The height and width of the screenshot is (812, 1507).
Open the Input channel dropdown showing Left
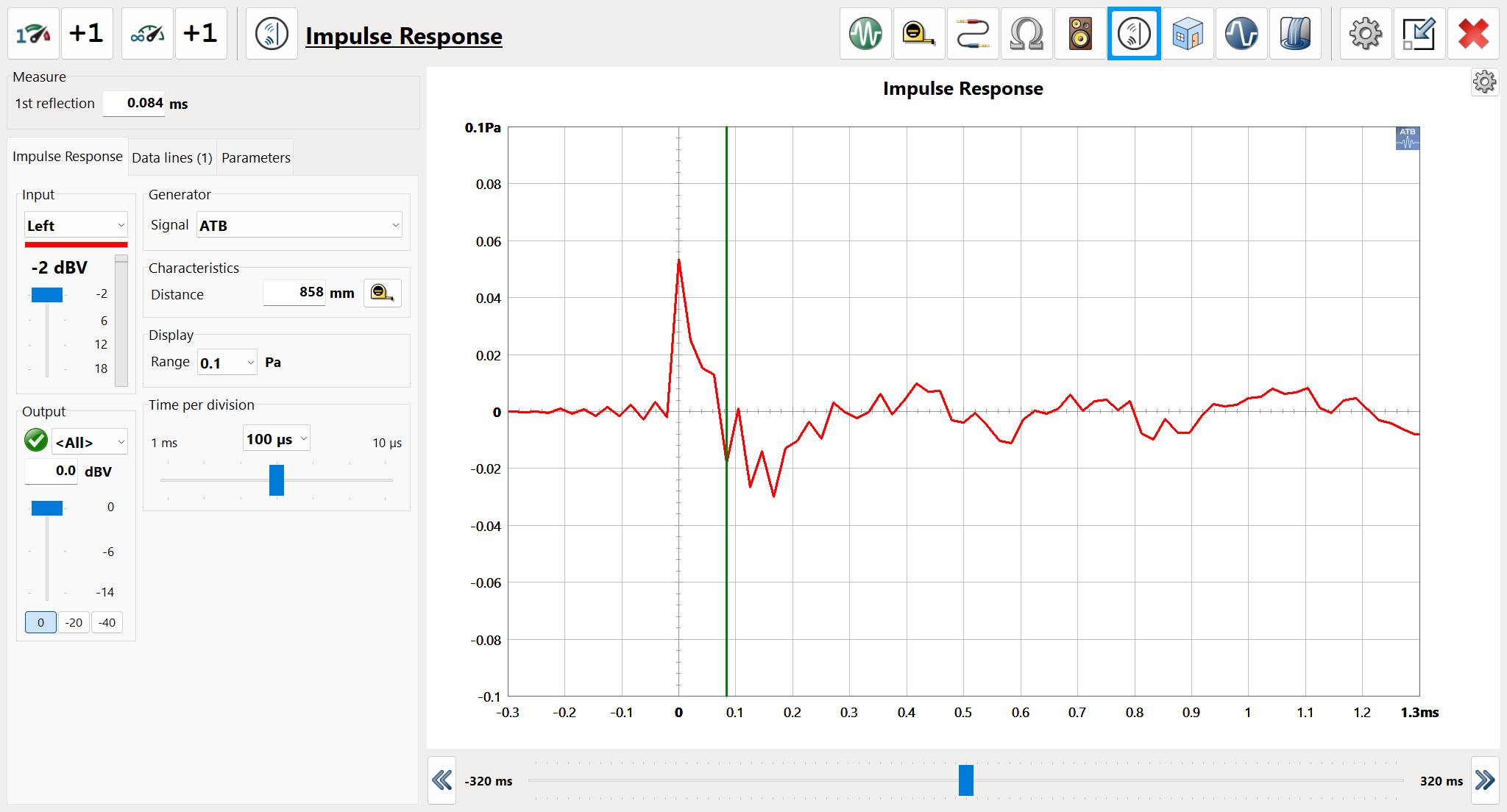[77, 225]
